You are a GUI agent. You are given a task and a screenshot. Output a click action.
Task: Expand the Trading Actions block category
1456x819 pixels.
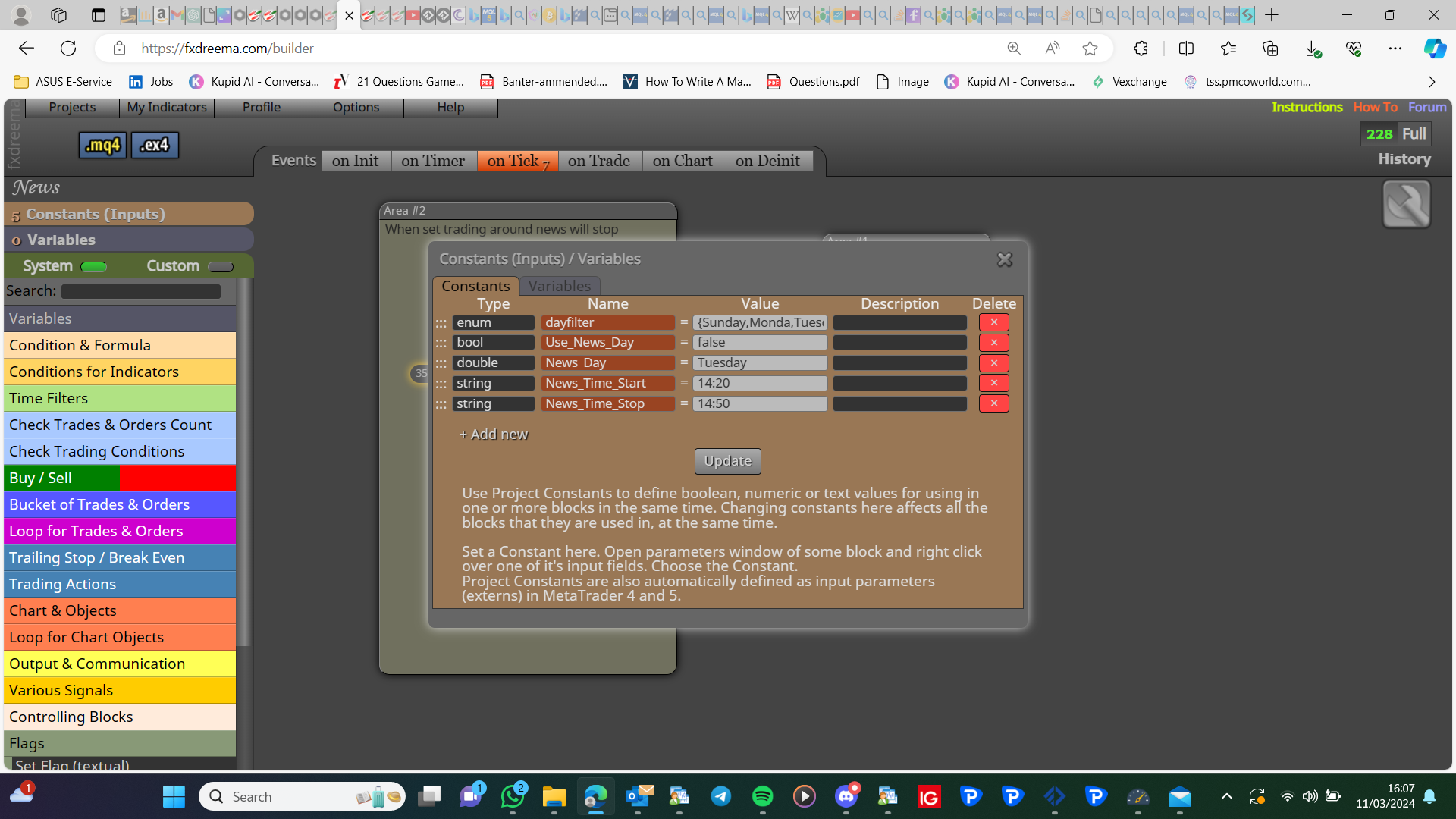click(120, 584)
